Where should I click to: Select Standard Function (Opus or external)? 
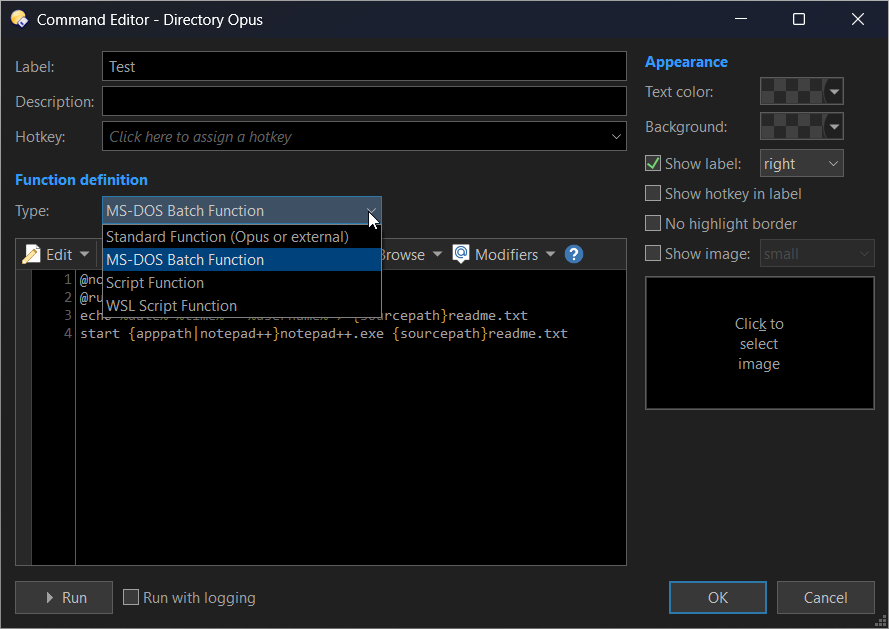click(x=227, y=237)
